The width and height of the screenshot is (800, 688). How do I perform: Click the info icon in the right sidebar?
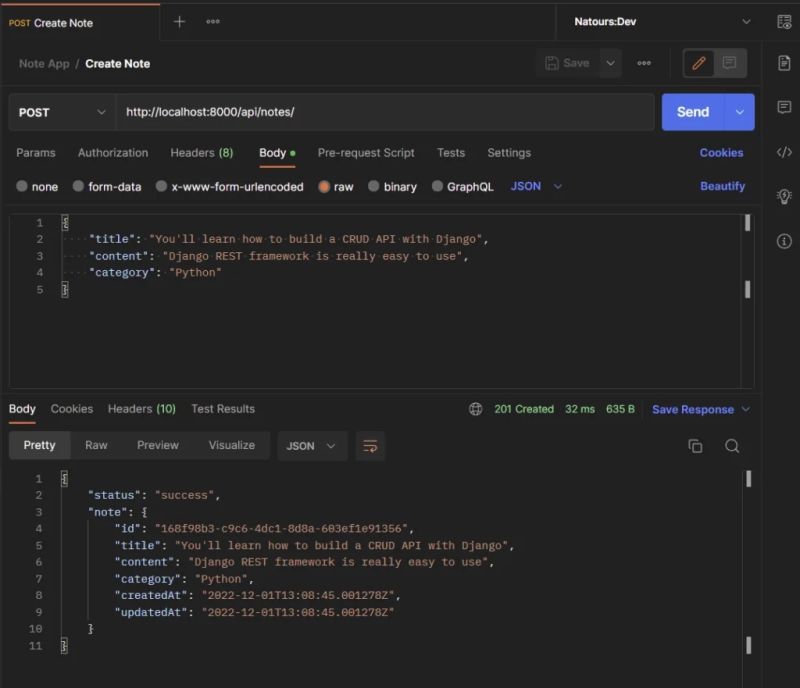click(785, 240)
